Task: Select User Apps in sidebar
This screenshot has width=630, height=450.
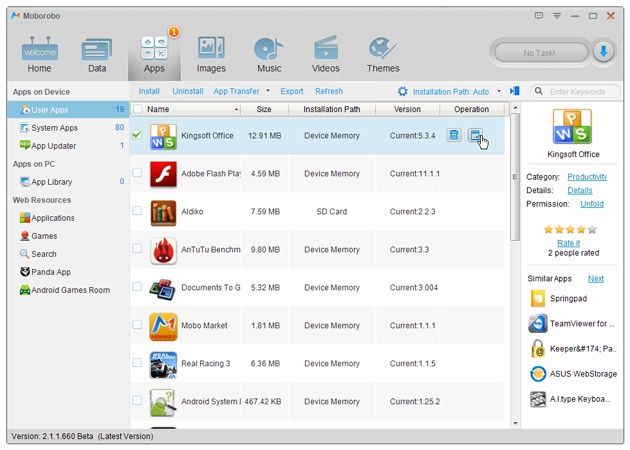Action: [68, 109]
